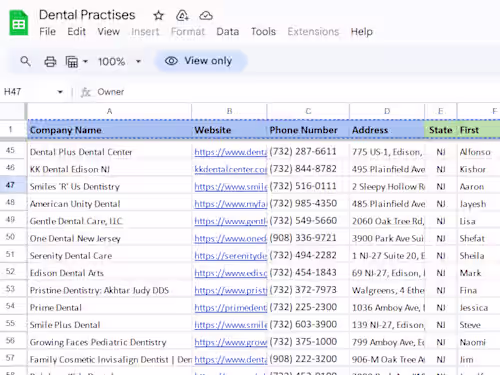Image resolution: width=500 pixels, height=375 pixels.
Task: Click the move to folder icon
Action: tap(182, 15)
